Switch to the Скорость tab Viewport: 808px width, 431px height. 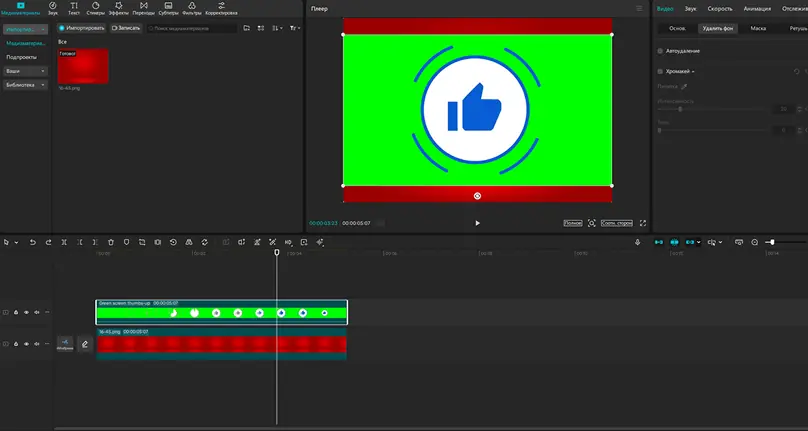coord(720,9)
